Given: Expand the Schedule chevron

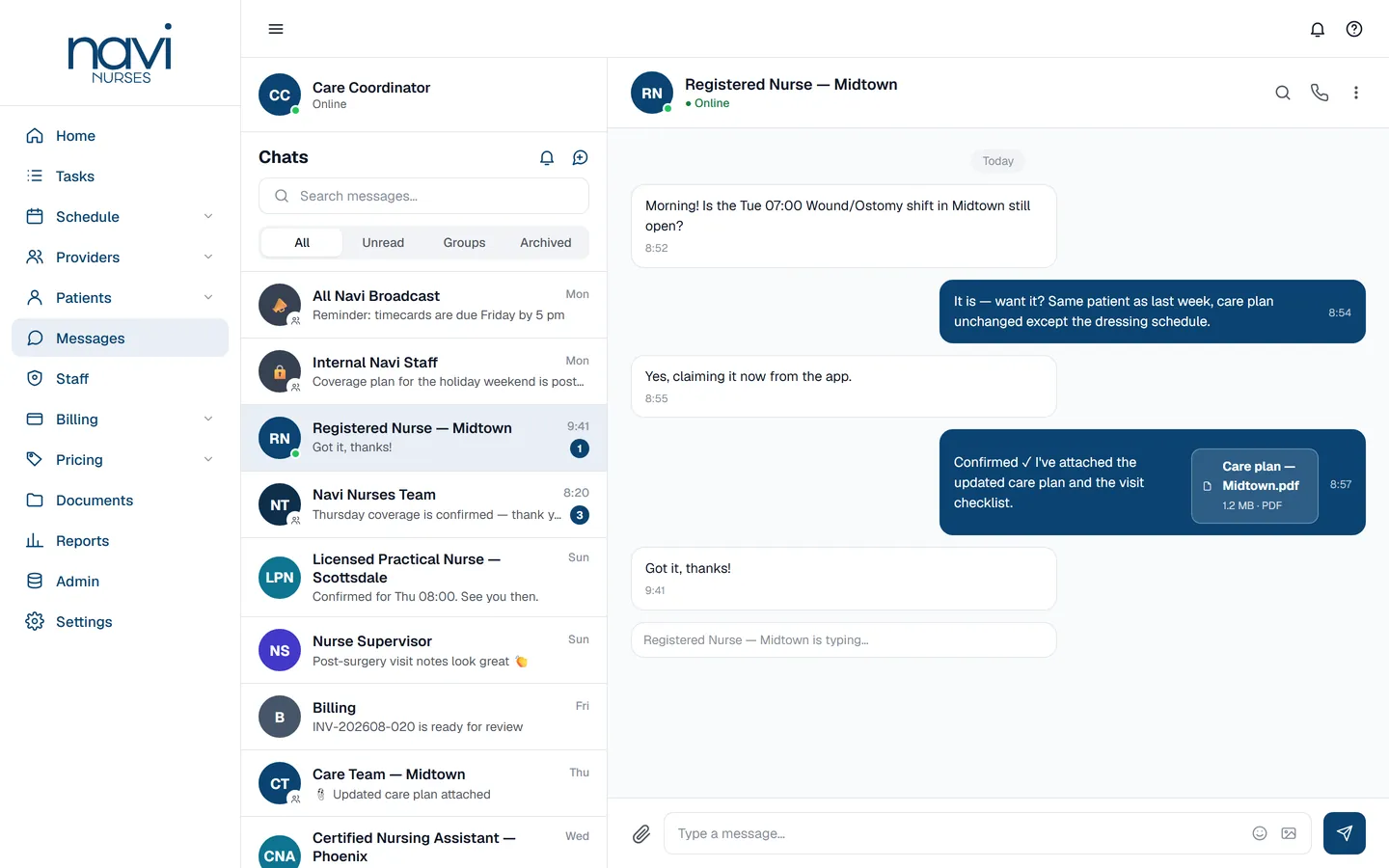Looking at the screenshot, I should (208, 217).
